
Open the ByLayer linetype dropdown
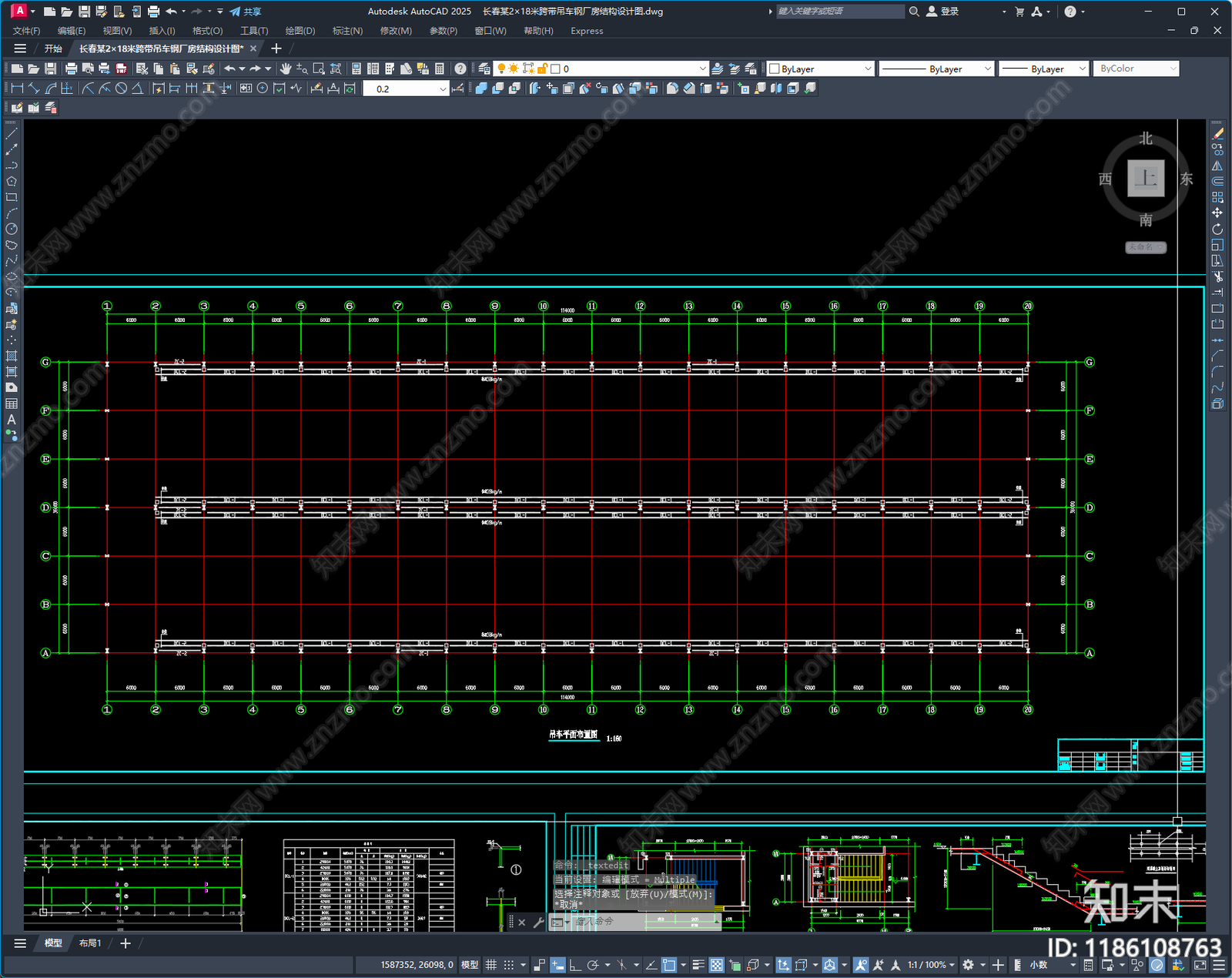pos(937,69)
